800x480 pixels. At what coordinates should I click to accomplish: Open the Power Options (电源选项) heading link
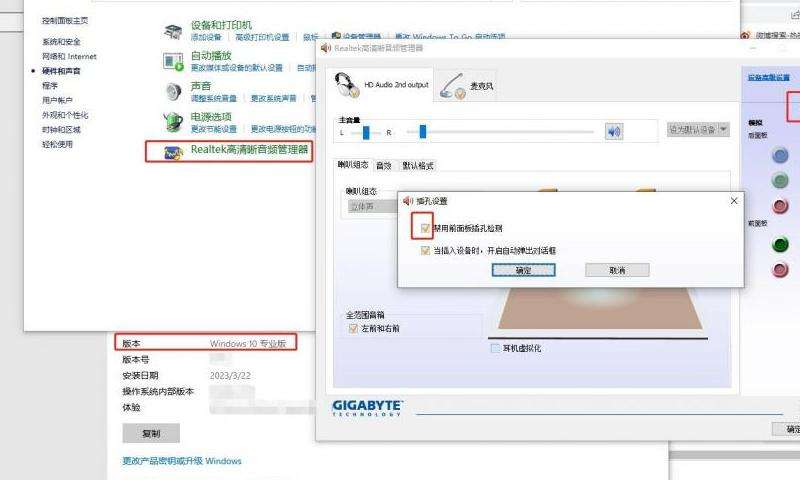[211, 117]
